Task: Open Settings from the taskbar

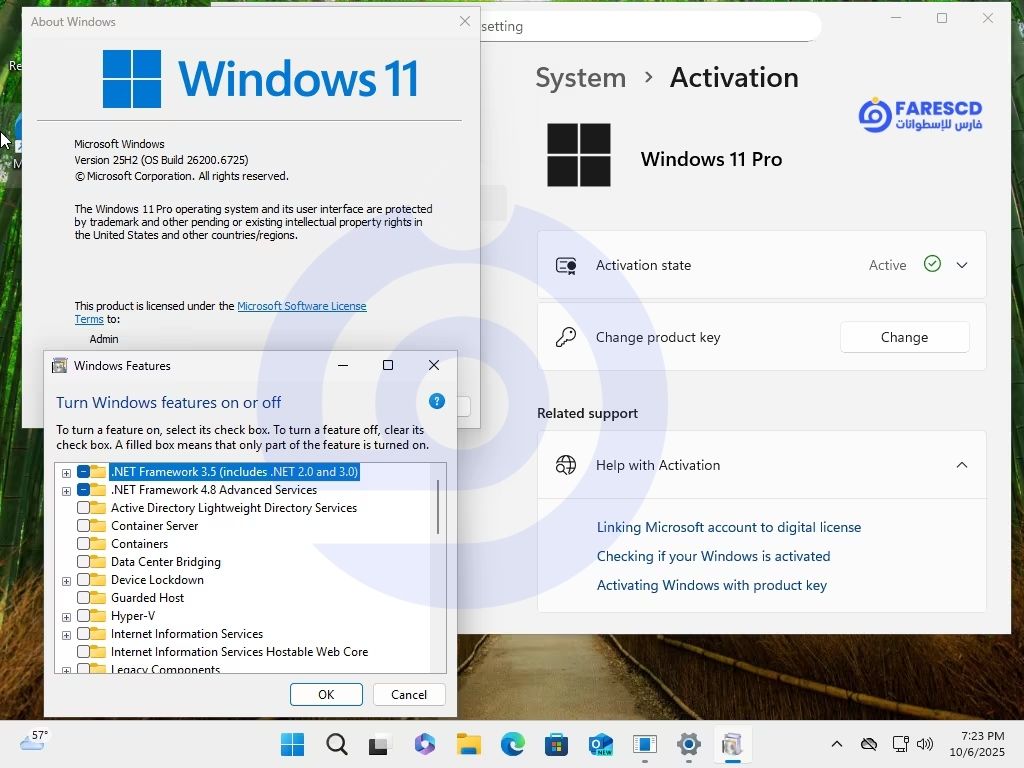Action: pos(688,745)
